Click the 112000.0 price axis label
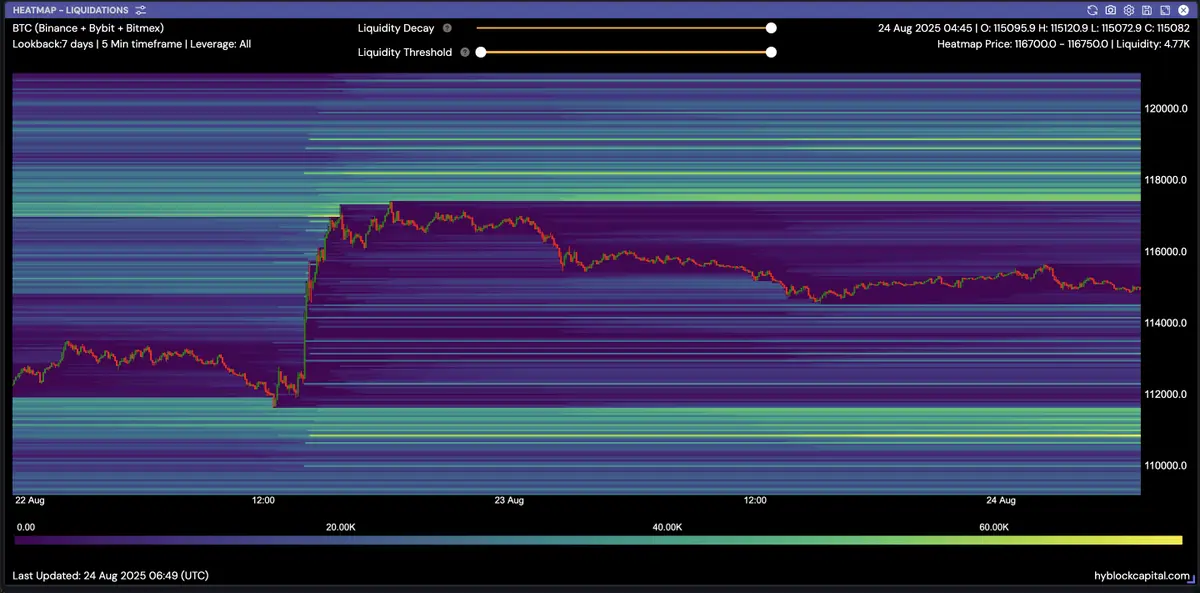 (x=1166, y=394)
